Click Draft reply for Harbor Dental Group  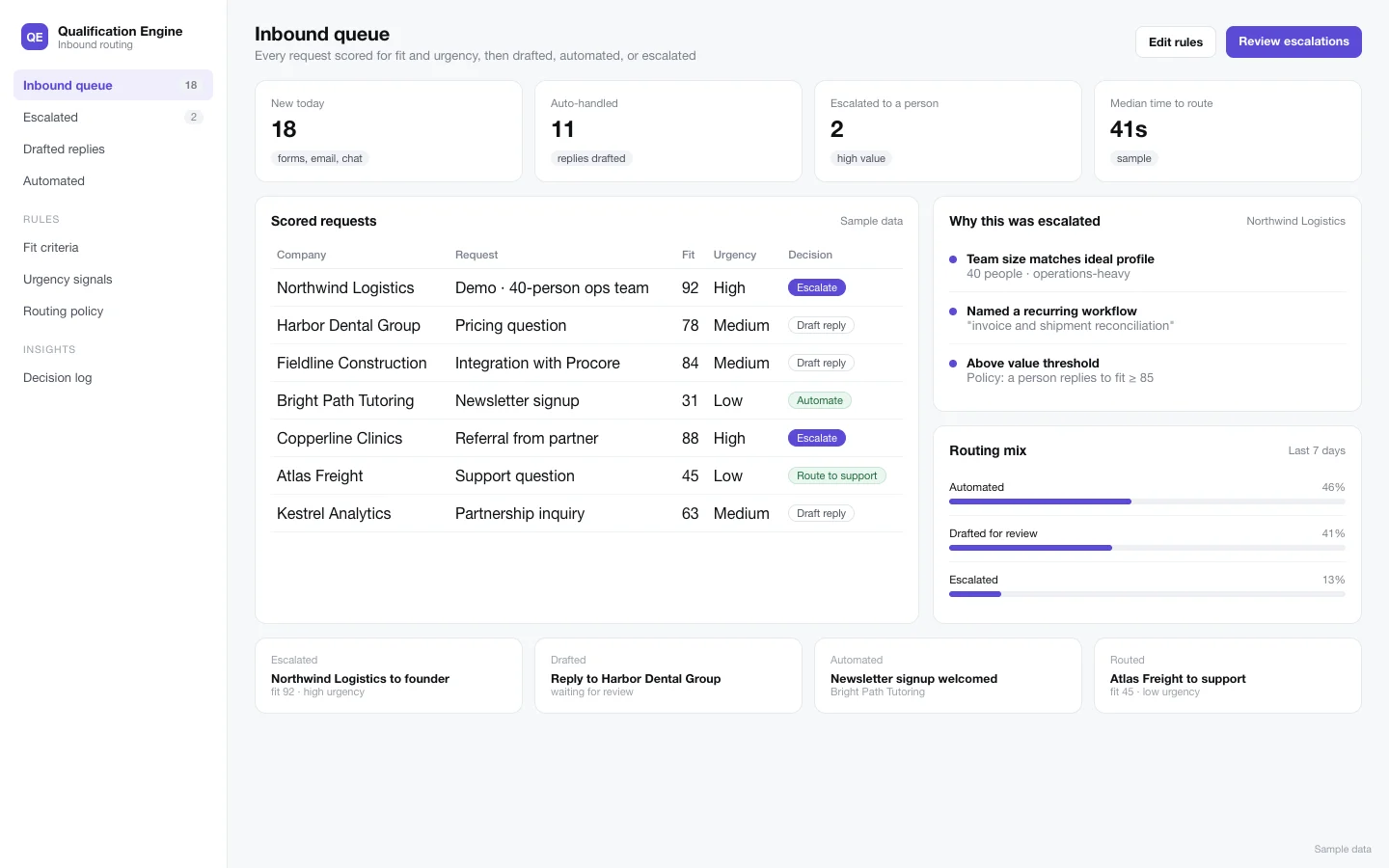(x=821, y=325)
